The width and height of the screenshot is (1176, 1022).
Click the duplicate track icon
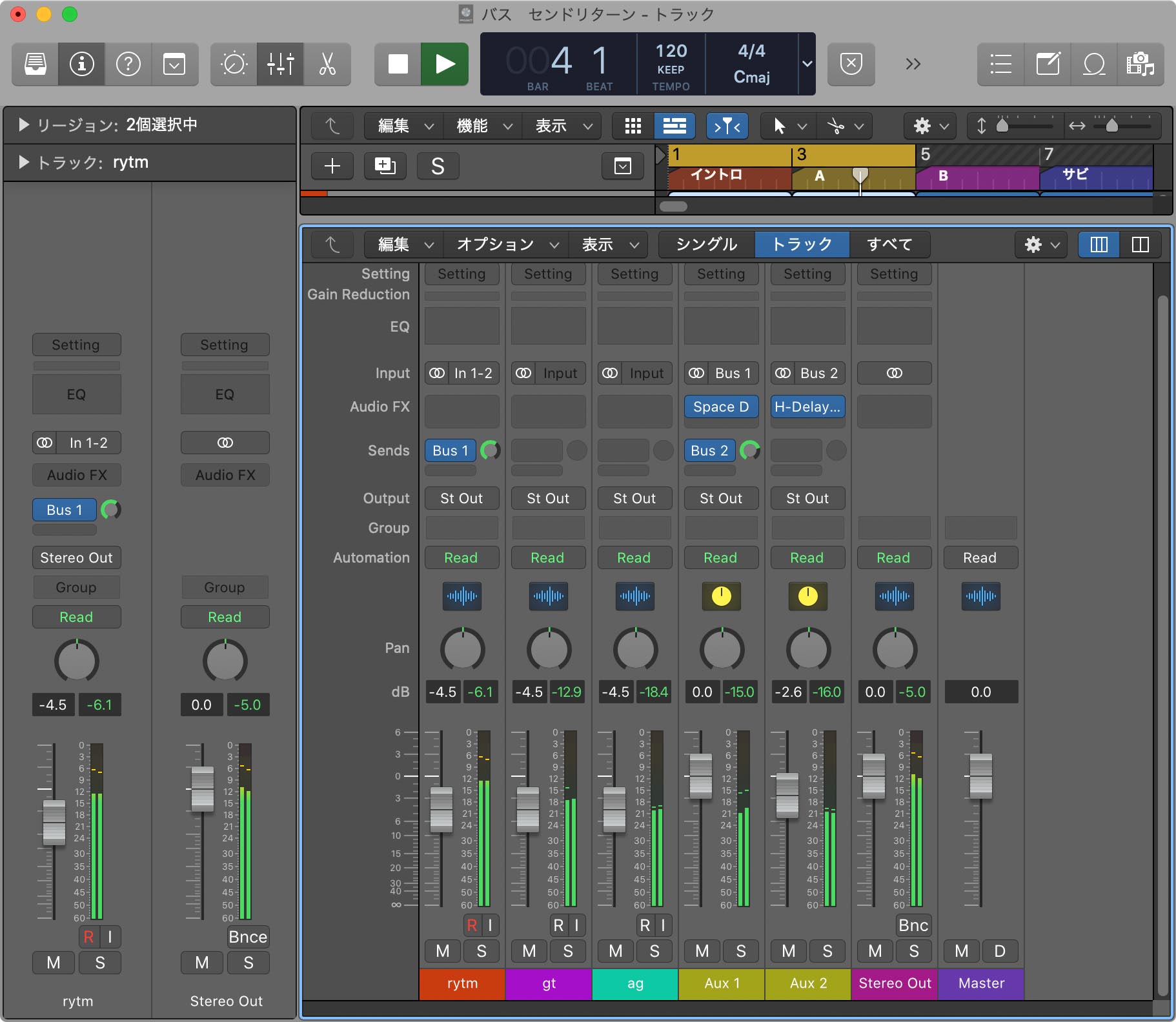click(x=385, y=166)
